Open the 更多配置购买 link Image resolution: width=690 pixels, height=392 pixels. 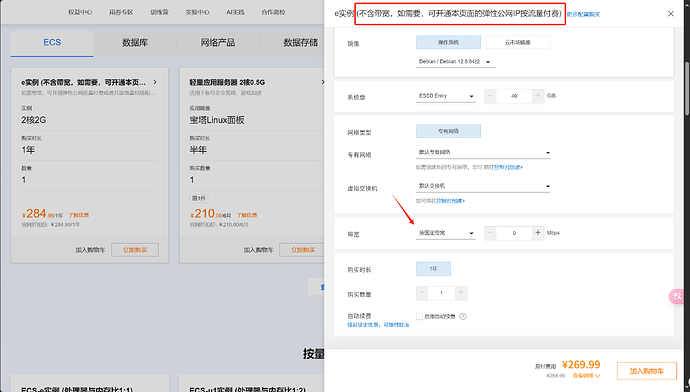(x=584, y=14)
